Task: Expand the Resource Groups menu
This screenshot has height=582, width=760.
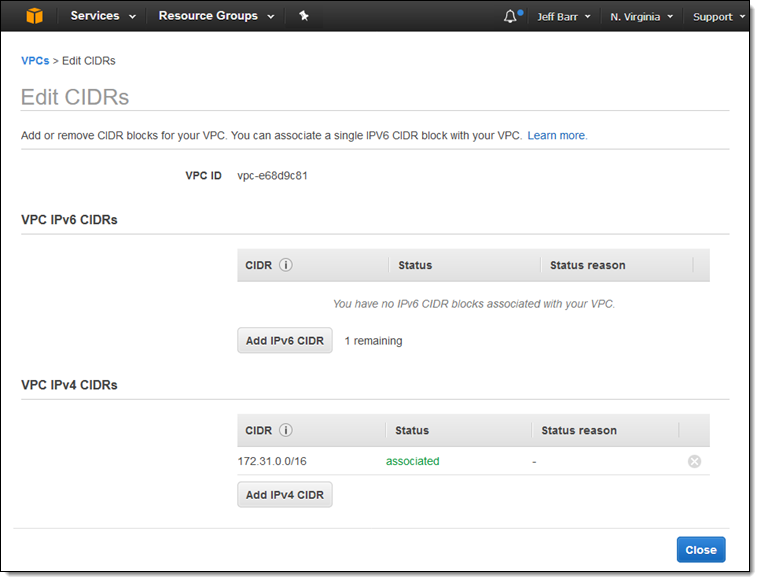Action: tap(216, 16)
